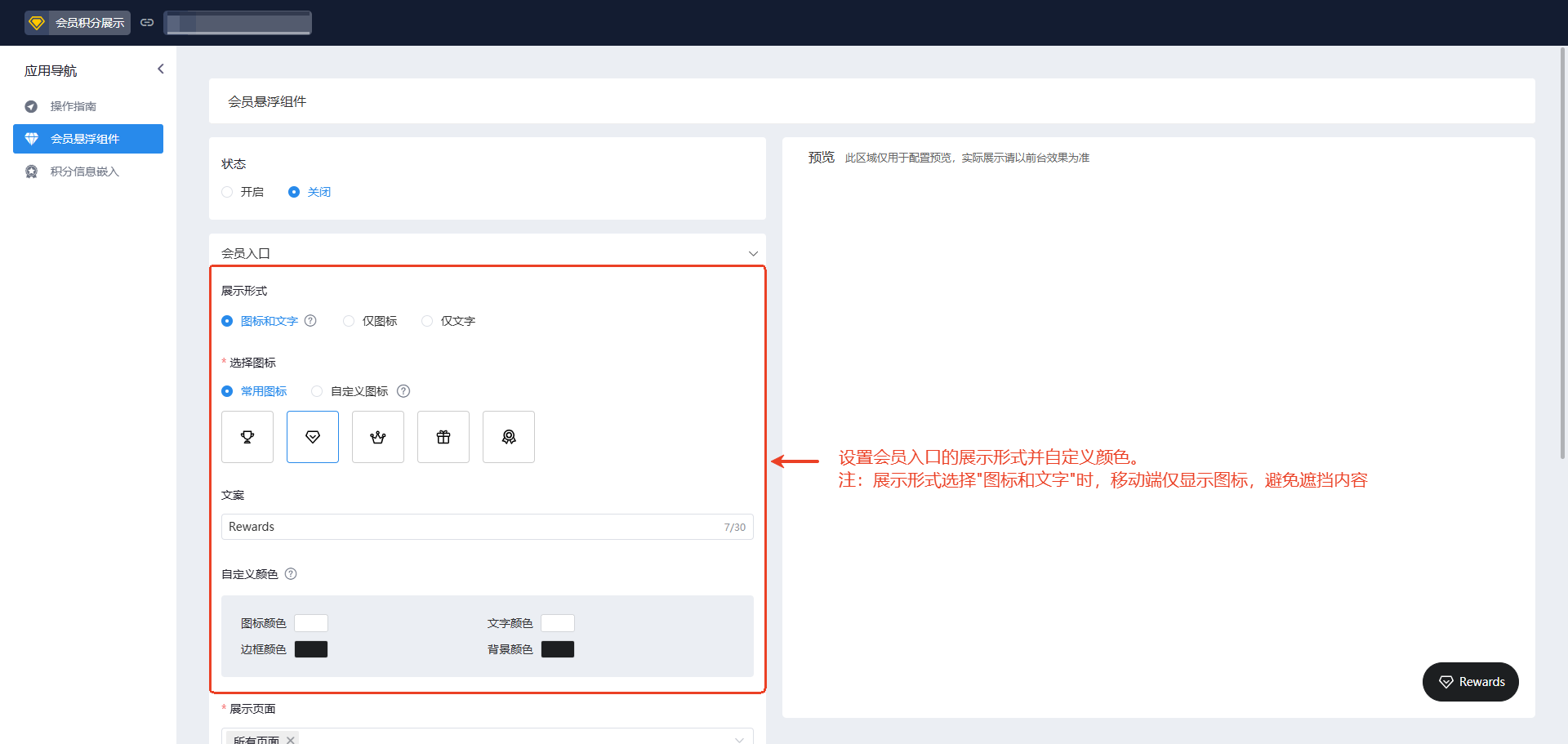This screenshot has width=1568, height=744.
Task: Choose 图标和文字 display format
Action: click(x=227, y=321)
